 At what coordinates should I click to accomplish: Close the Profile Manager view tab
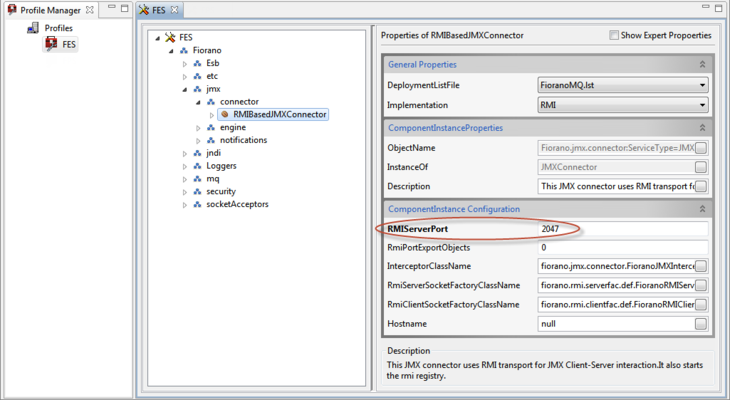click(89, 10)
